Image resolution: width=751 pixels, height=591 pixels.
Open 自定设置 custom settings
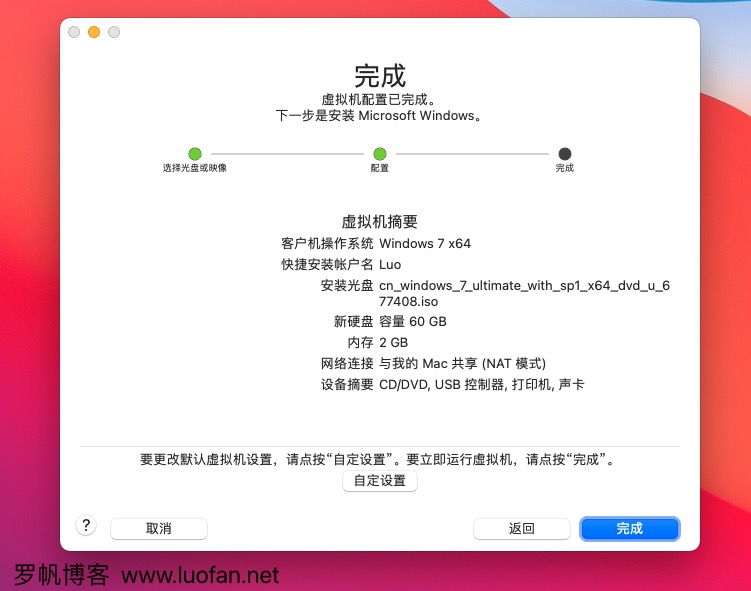(x=380, y=480)
